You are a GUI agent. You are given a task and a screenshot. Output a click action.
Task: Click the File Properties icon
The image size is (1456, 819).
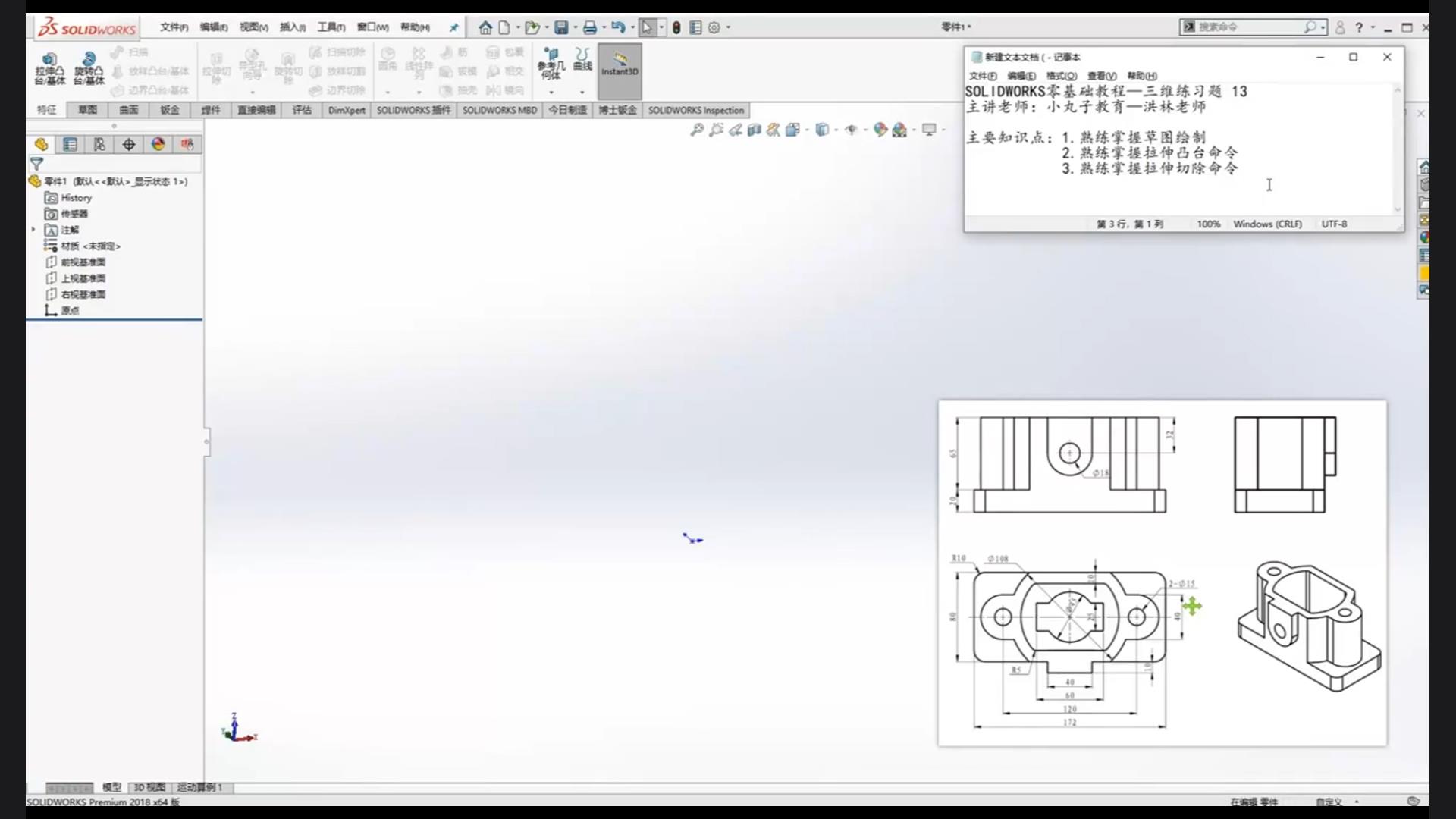click(695, 27)
